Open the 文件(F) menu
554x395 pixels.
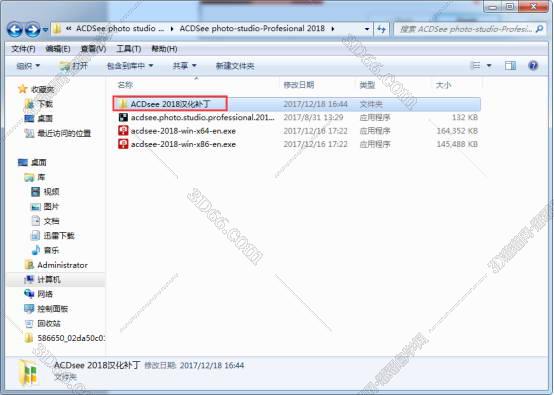coord(23,49)
